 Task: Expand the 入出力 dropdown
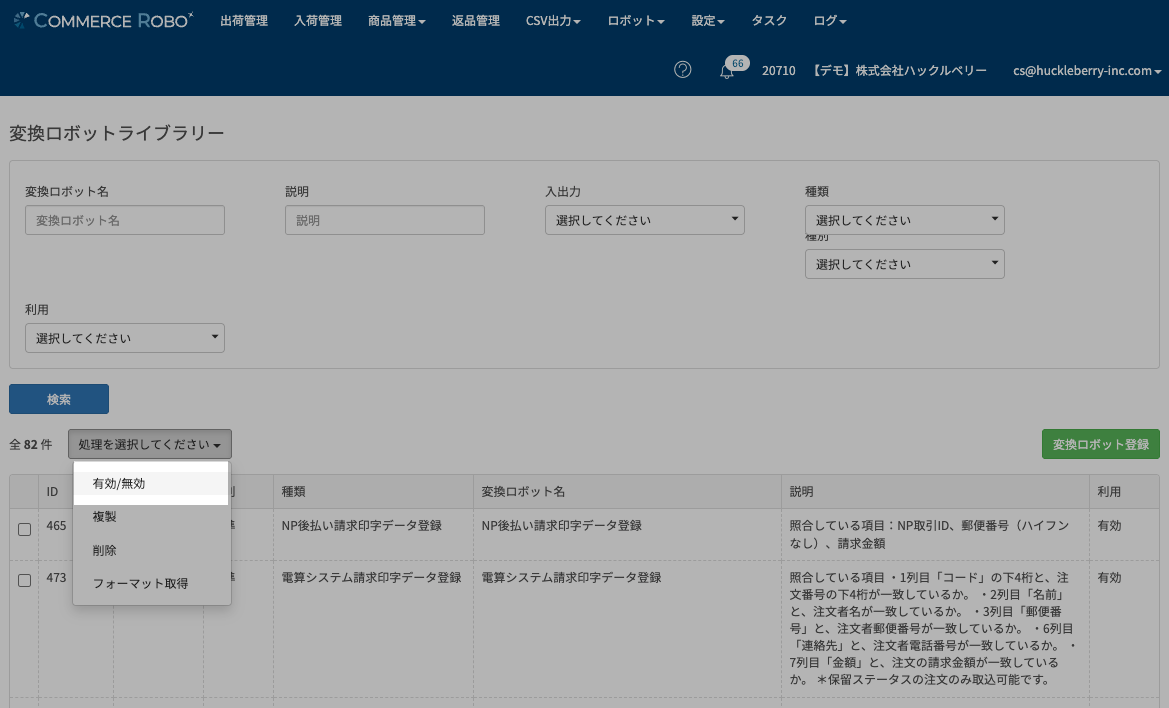644,220
